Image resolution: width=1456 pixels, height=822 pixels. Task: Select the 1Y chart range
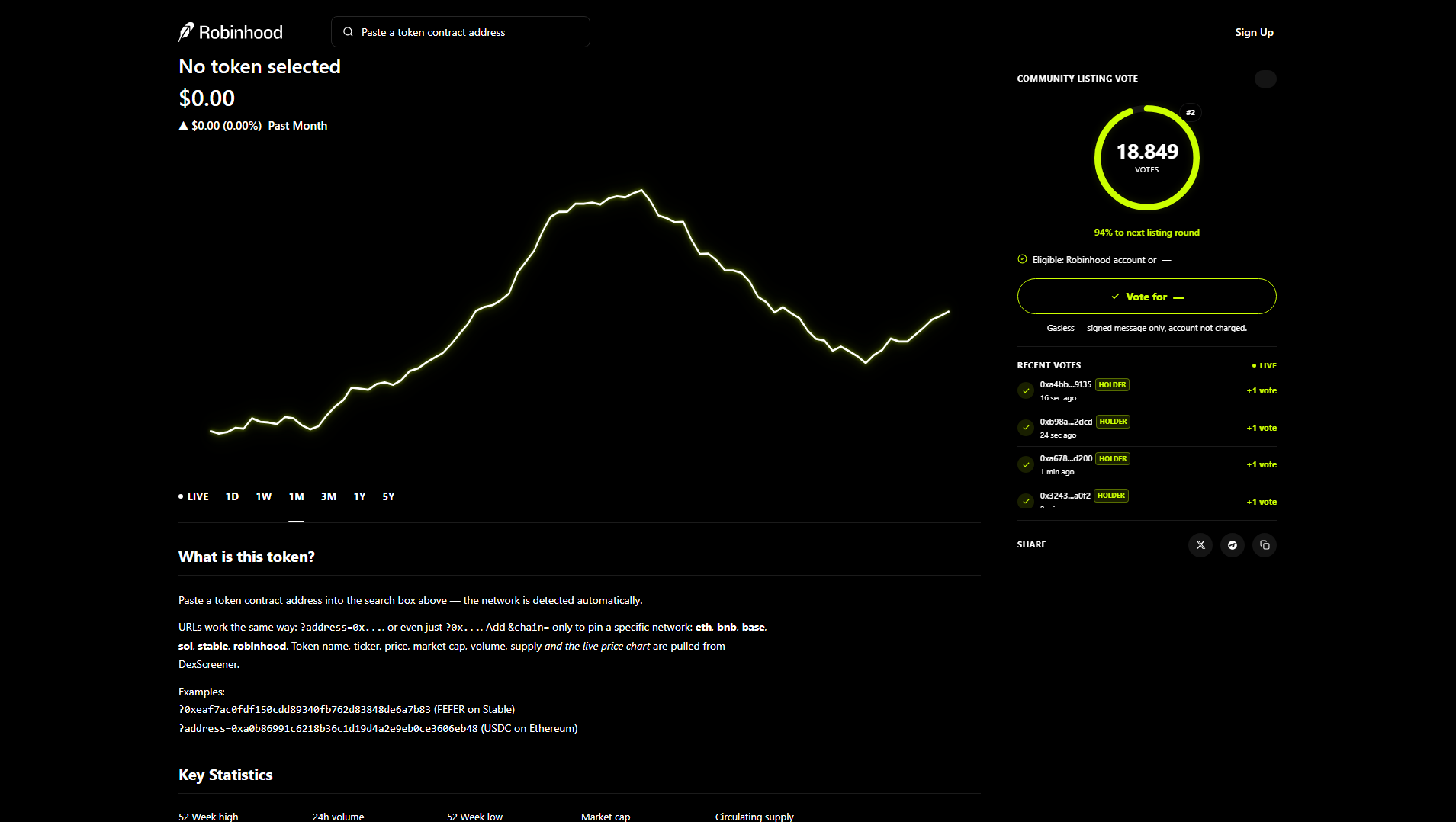click(x=360, y=496)
